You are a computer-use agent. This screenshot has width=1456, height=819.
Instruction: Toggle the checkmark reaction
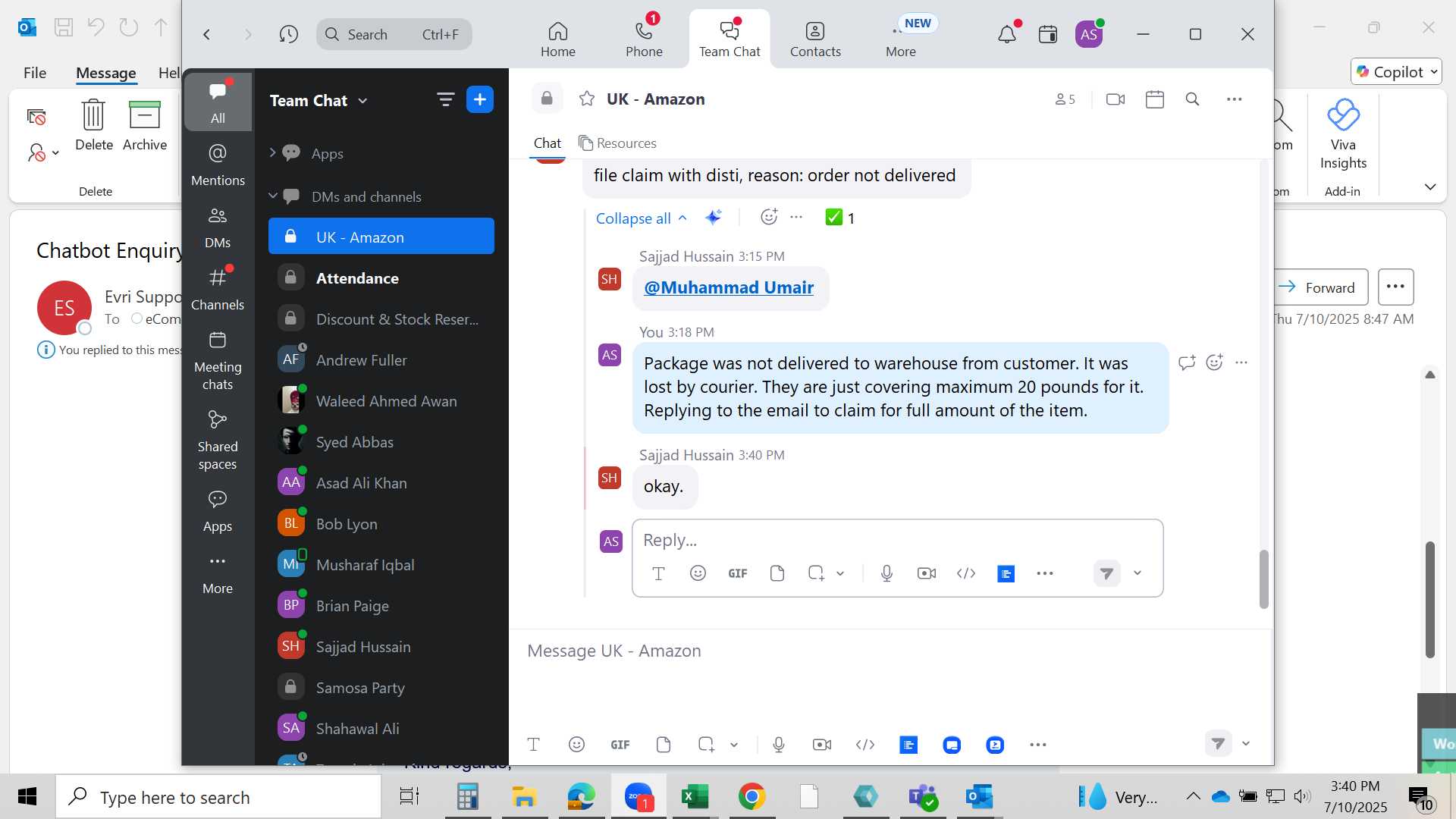[840, 218]
